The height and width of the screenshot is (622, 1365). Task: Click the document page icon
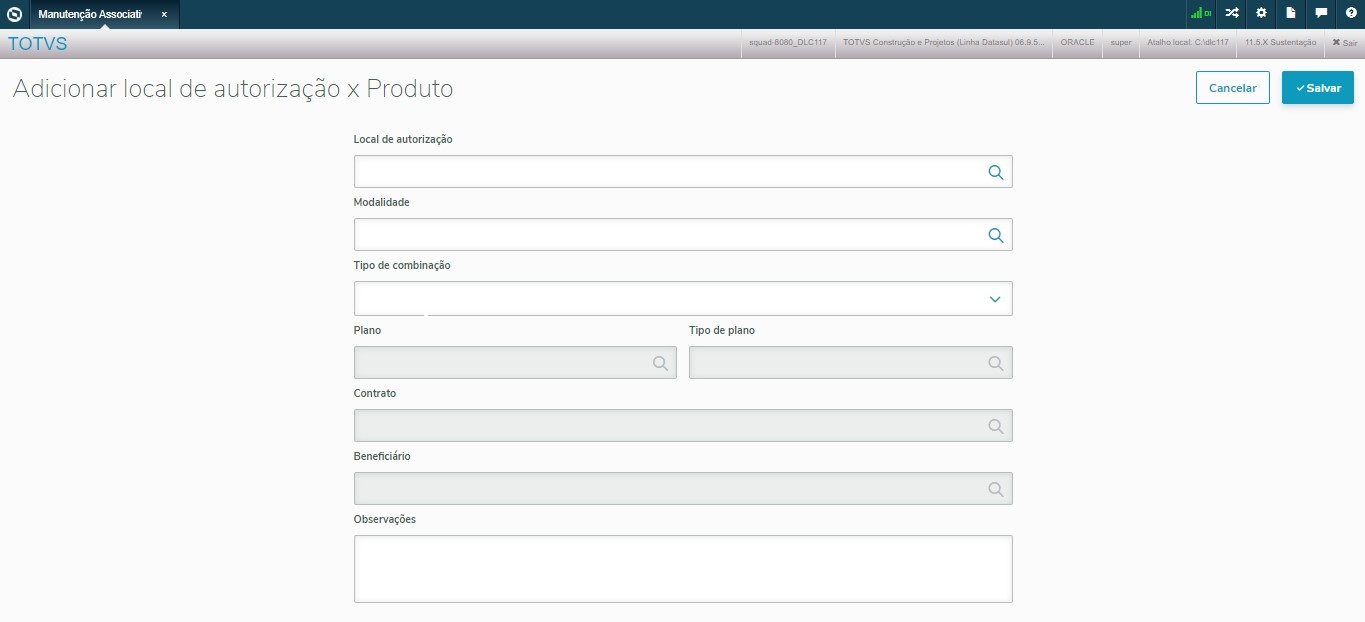click(1291, 14)
